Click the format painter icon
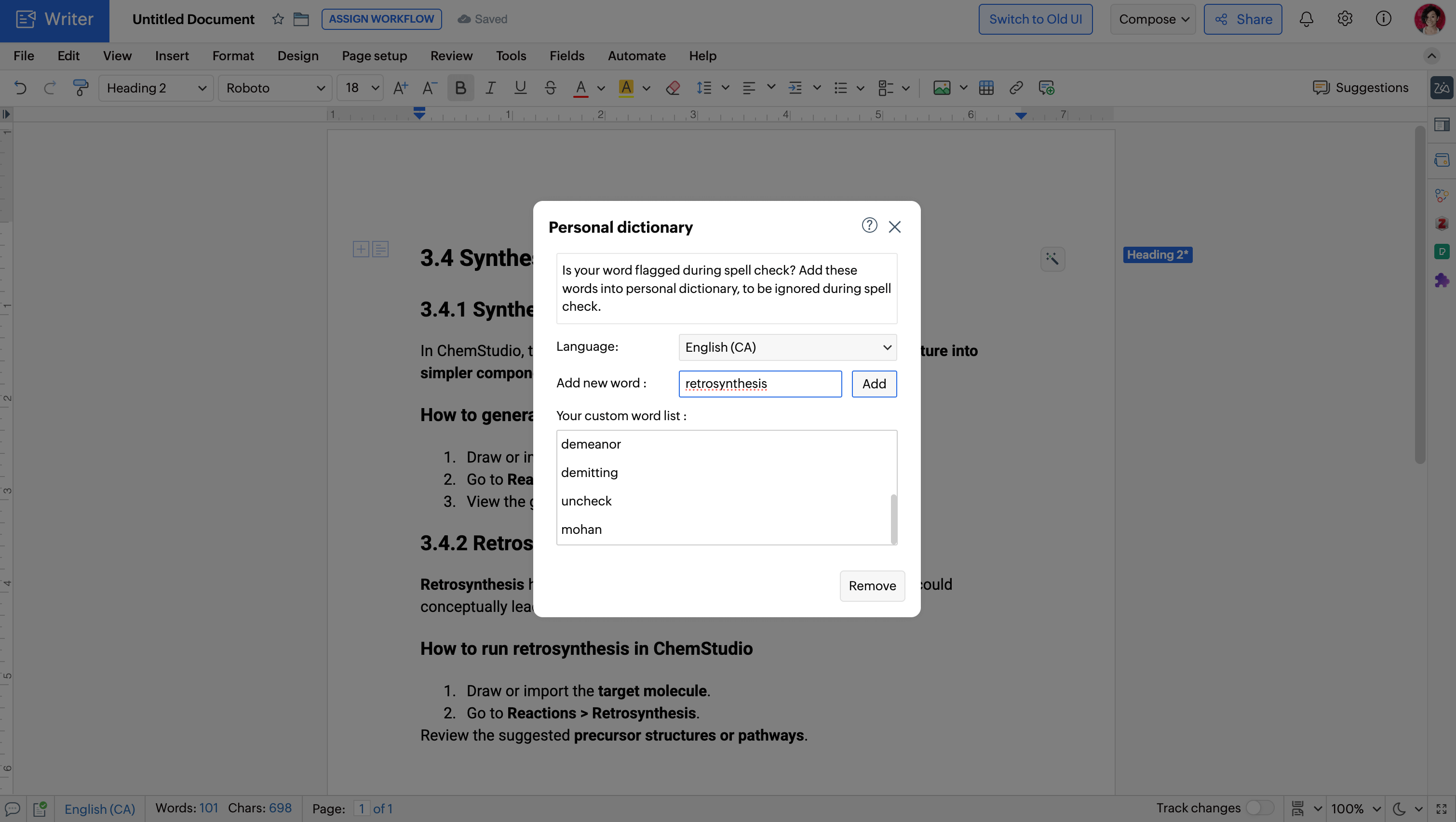The image size is (1456, 822). (x=80, y=88)
